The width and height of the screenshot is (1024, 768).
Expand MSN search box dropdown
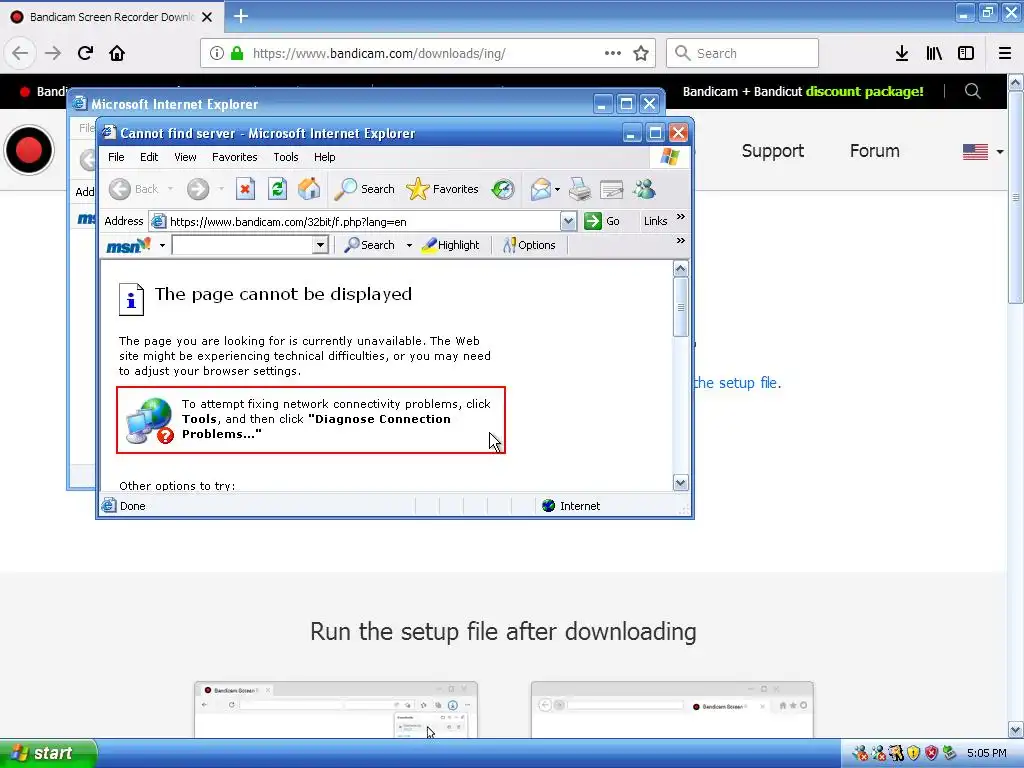(320, 245)
